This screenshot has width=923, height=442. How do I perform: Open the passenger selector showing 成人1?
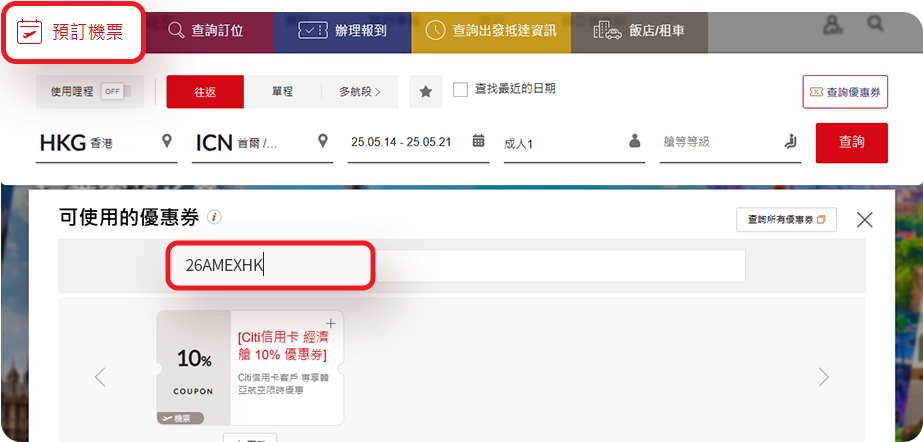click(570, 143)
